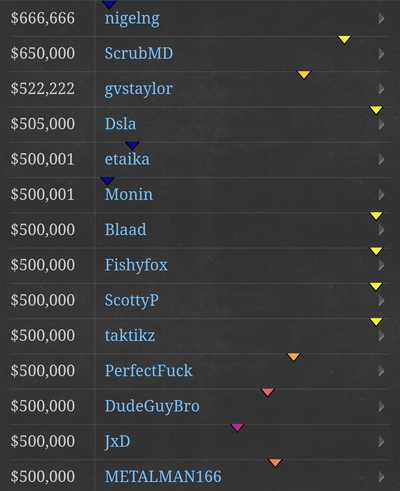400x491 pixels.
Task: Open the METALMAN166 row chevron
Action: point(382,477)
